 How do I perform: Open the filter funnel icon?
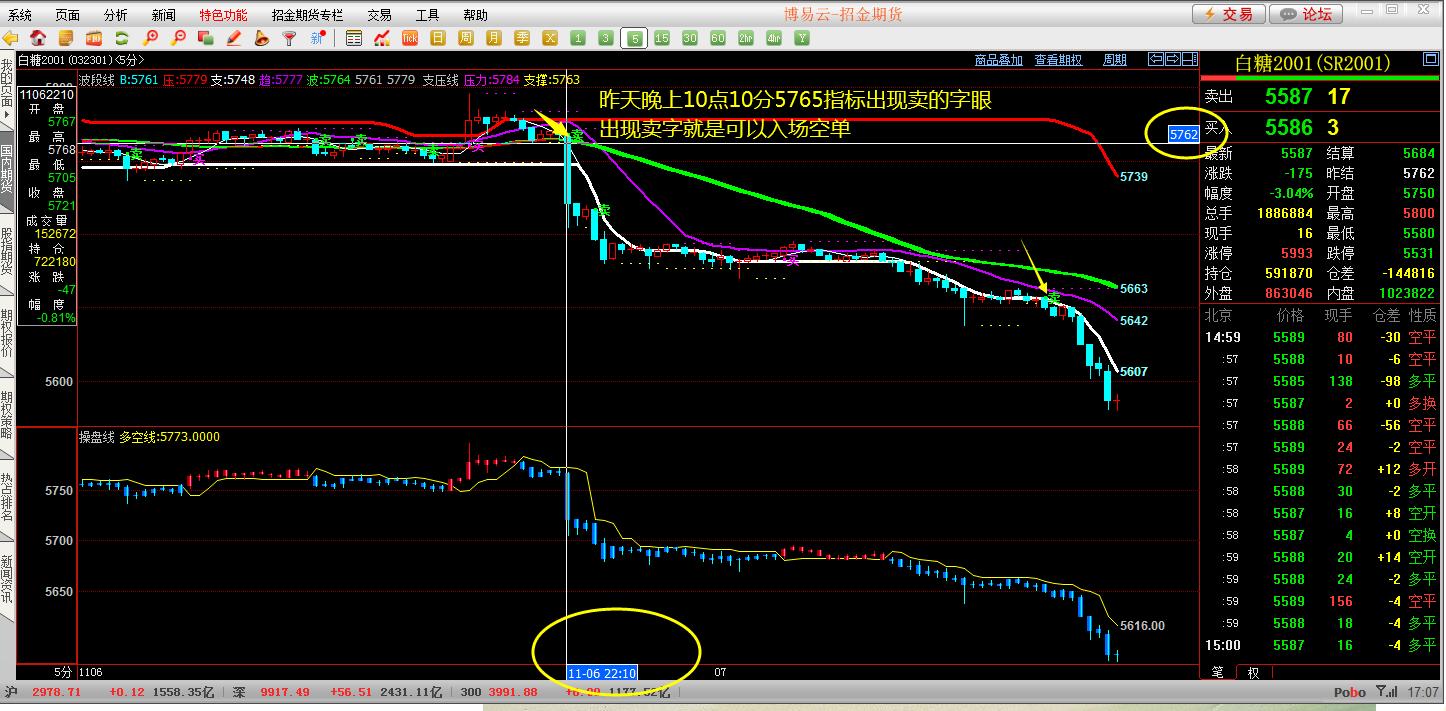[290, 38]
